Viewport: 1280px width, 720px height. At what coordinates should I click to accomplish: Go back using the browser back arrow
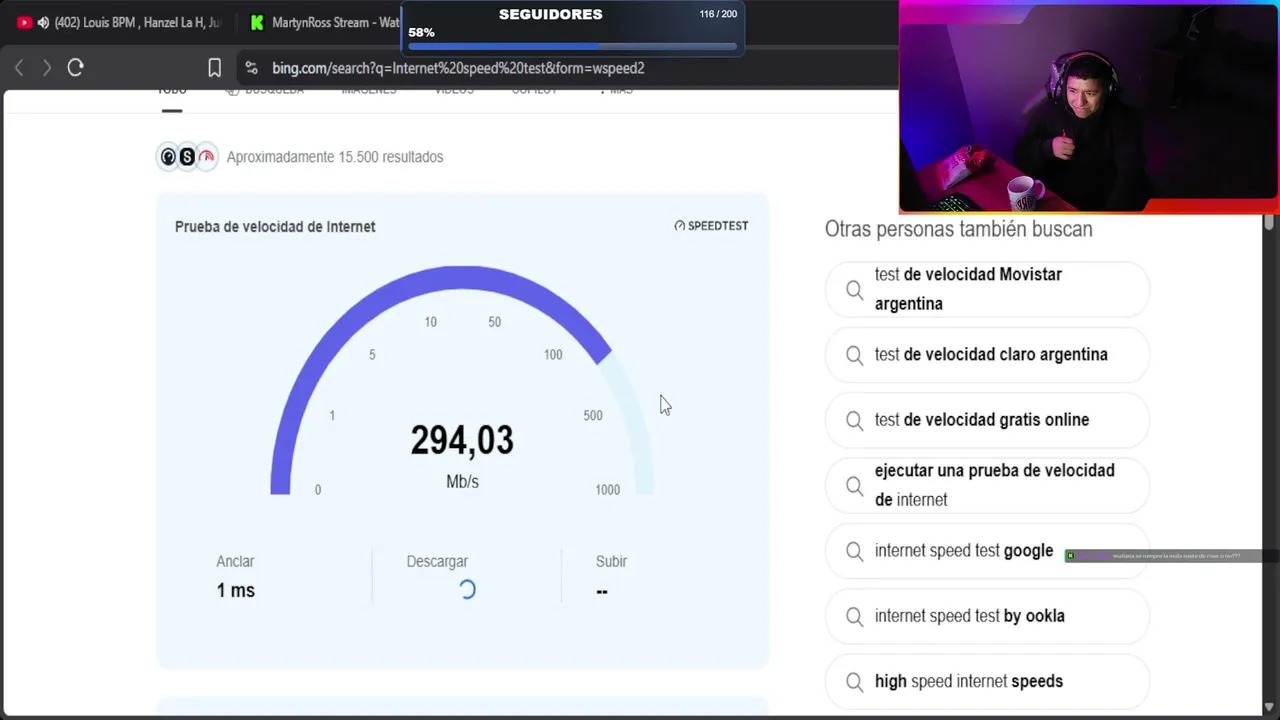click(x=19, y=68)
